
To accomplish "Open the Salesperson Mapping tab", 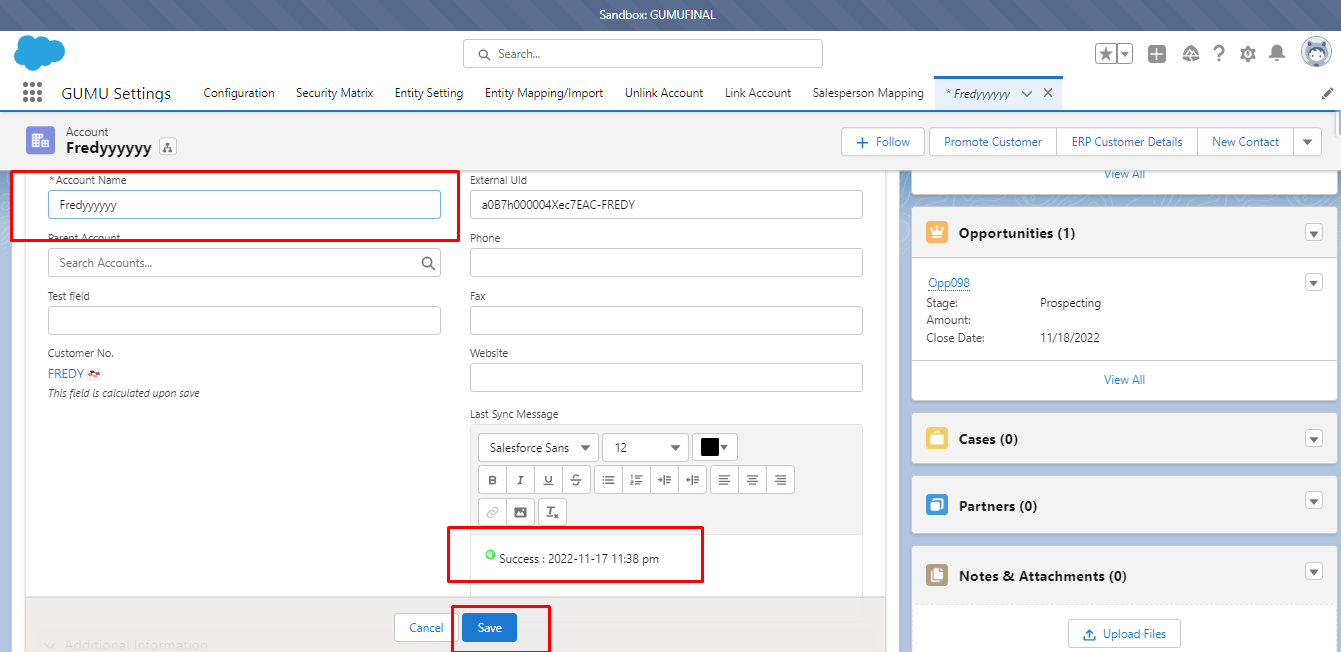I will (x=868, y=93).
